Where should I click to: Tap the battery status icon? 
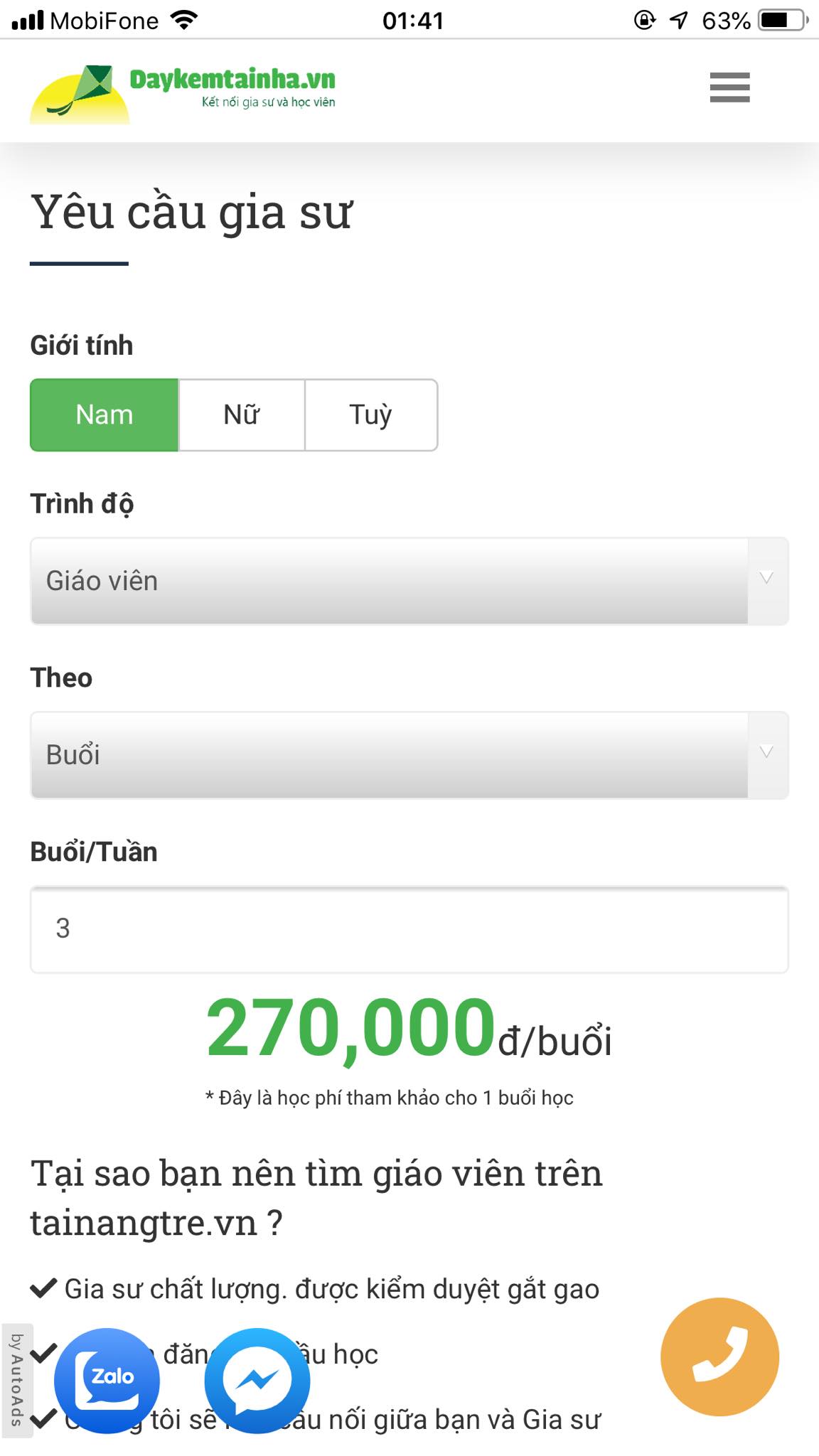click(x=783, y=20)
